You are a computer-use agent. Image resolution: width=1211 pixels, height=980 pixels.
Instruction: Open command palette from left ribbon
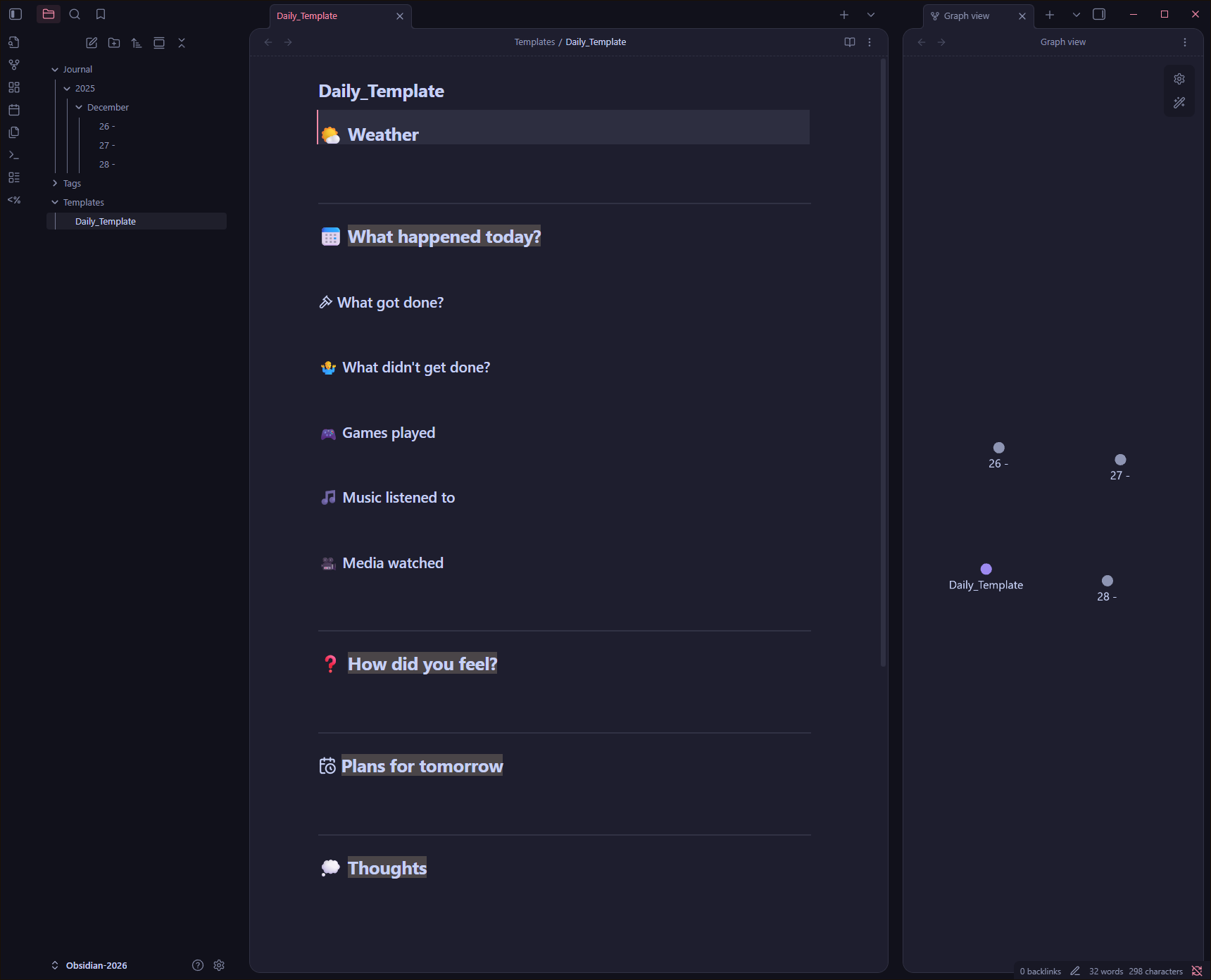[14, 155]
